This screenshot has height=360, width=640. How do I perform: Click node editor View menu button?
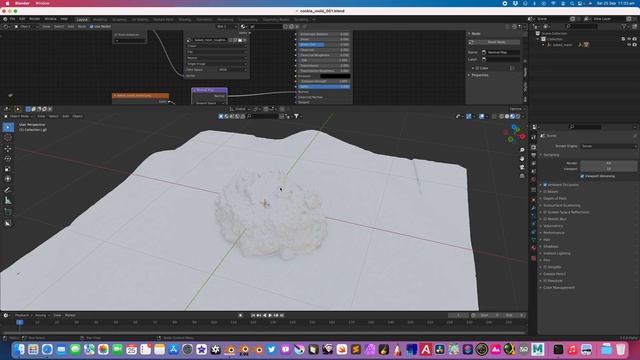pos(46,27)
